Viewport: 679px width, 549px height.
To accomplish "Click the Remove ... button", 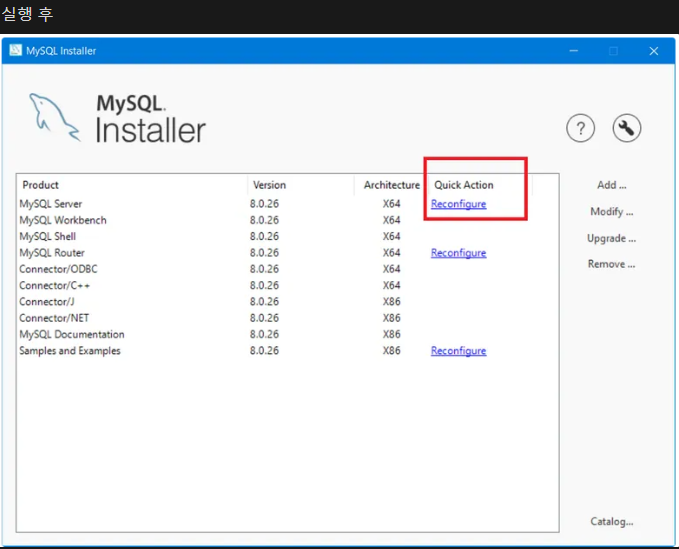I will click(611, 264).
